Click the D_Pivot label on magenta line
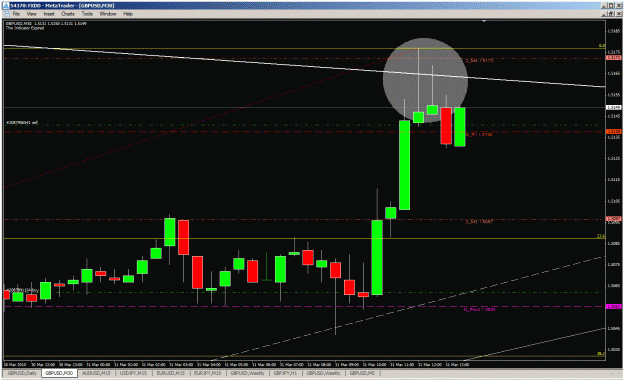625x380 pixels. [480, 309]
